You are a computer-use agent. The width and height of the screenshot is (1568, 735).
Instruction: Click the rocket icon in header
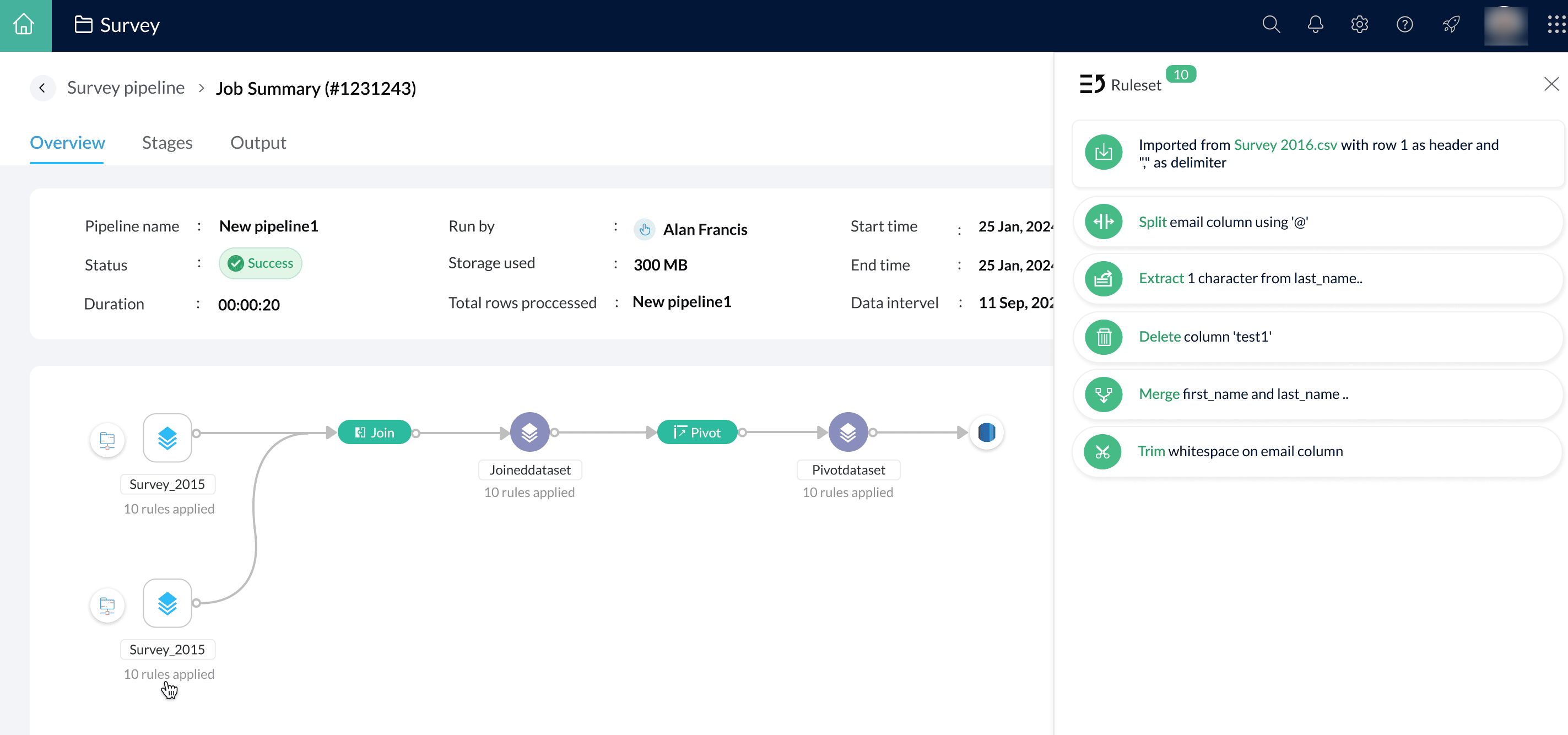[x=1451, y=25]
